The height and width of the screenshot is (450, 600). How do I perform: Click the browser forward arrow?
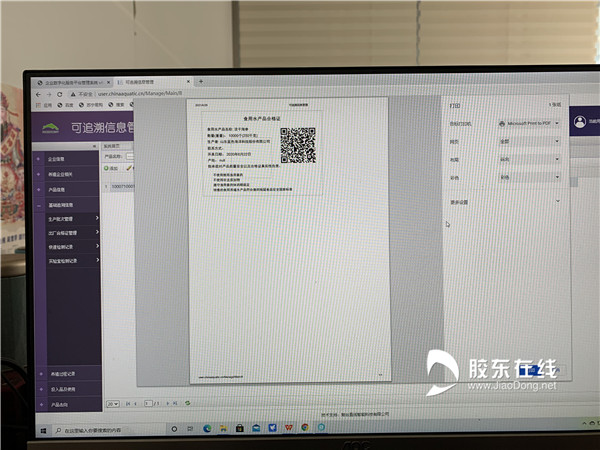tap(49, 94)
